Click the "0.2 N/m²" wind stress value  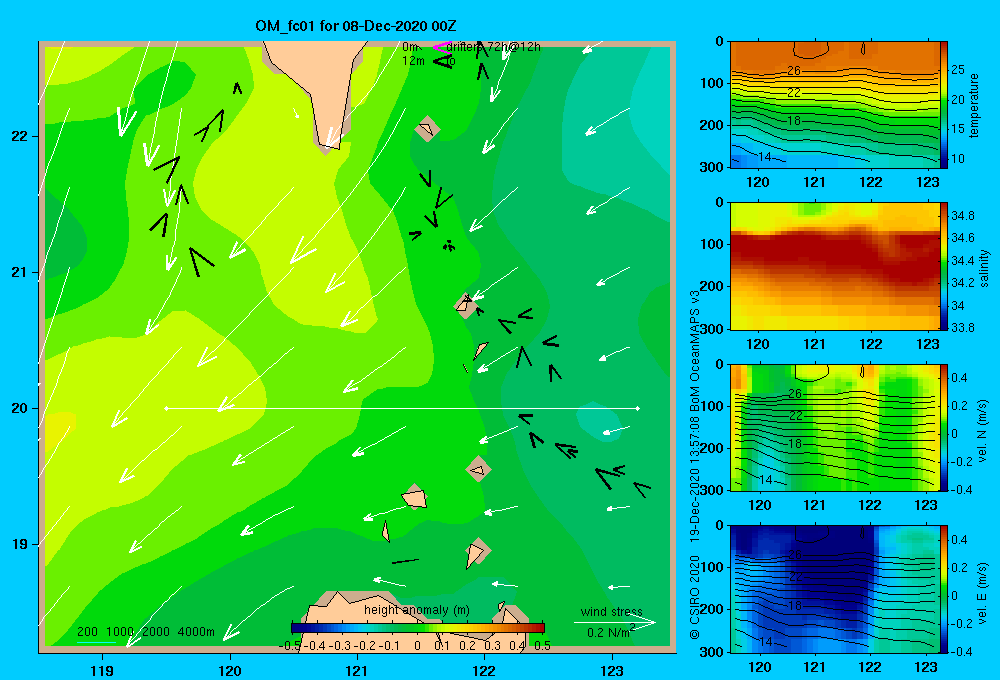tap(611, 632)
